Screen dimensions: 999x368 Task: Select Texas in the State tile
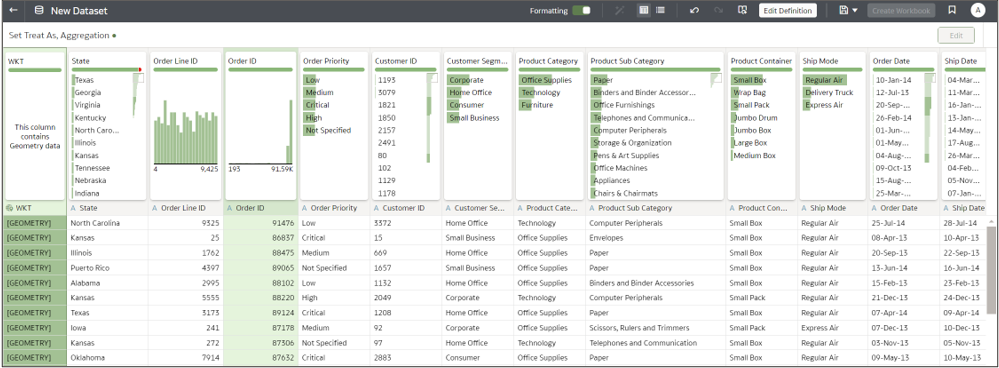[x=84, y=80]
